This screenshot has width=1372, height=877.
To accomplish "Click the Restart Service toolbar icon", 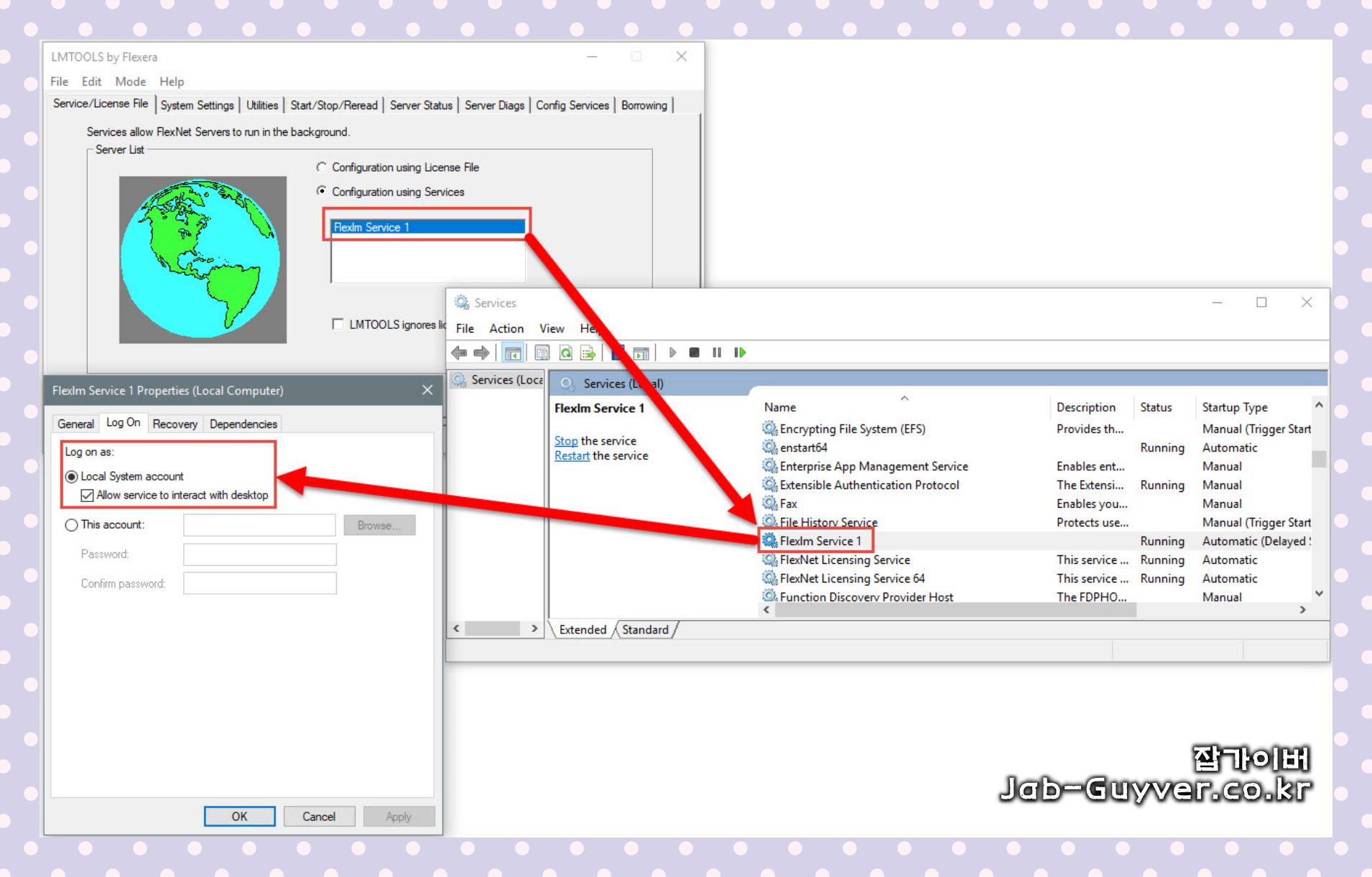I will pyautogui.click(x=740, y=353).
